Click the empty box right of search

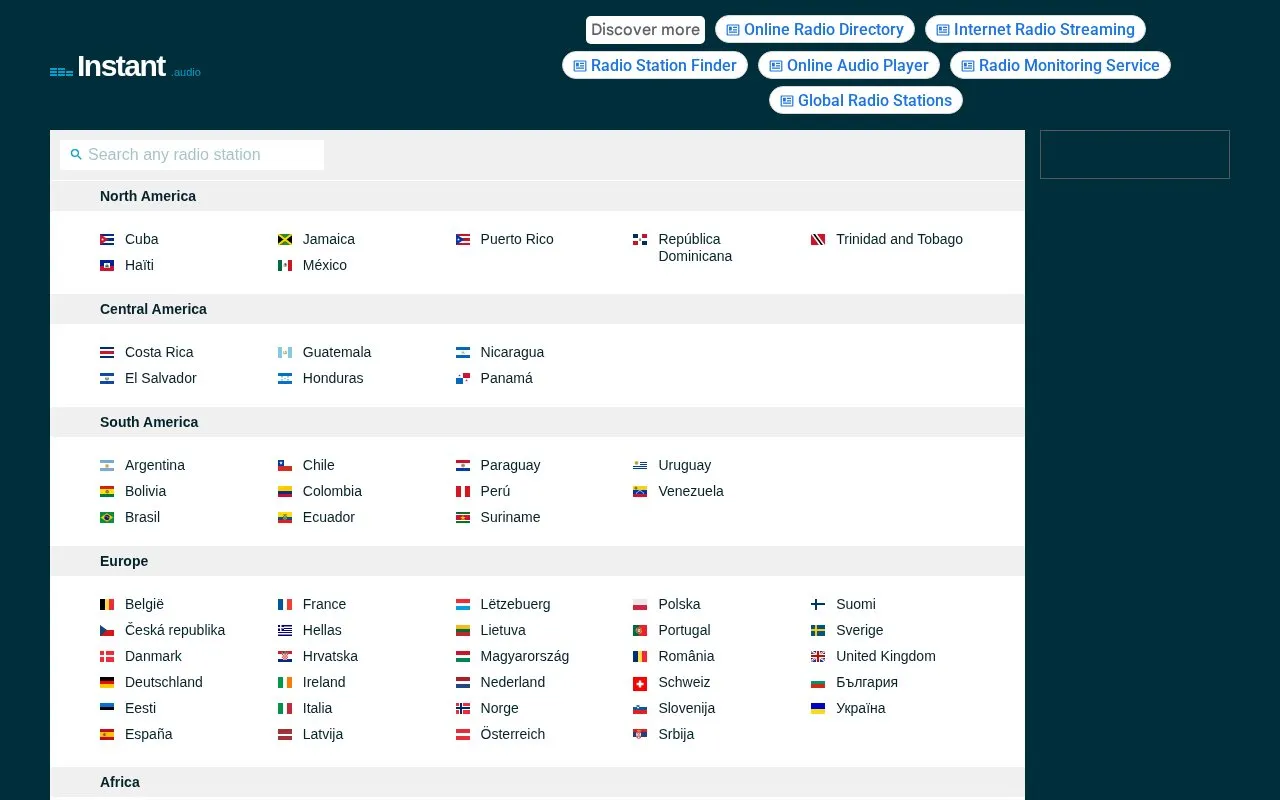click(x=1135, y=155)
